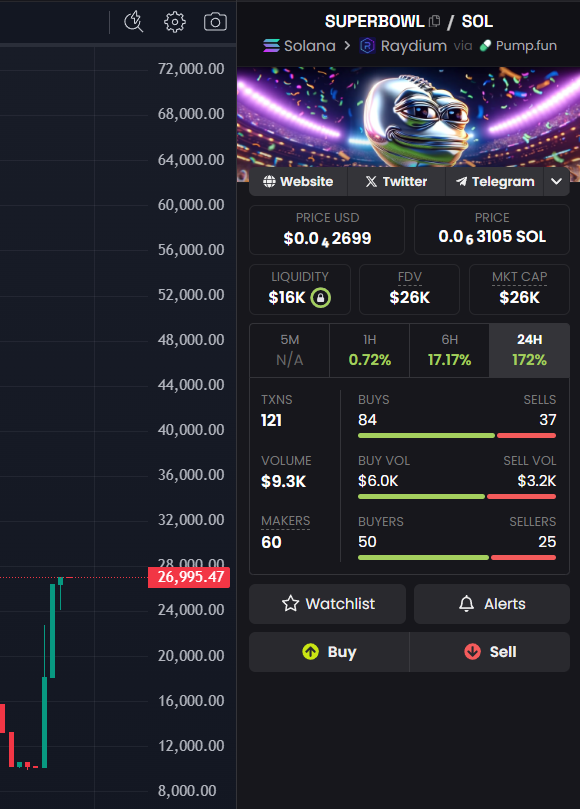The height and width of the screenshot is (809, 580).
Task: Add the token to Watchlist
Action: (x=327, y=604)
